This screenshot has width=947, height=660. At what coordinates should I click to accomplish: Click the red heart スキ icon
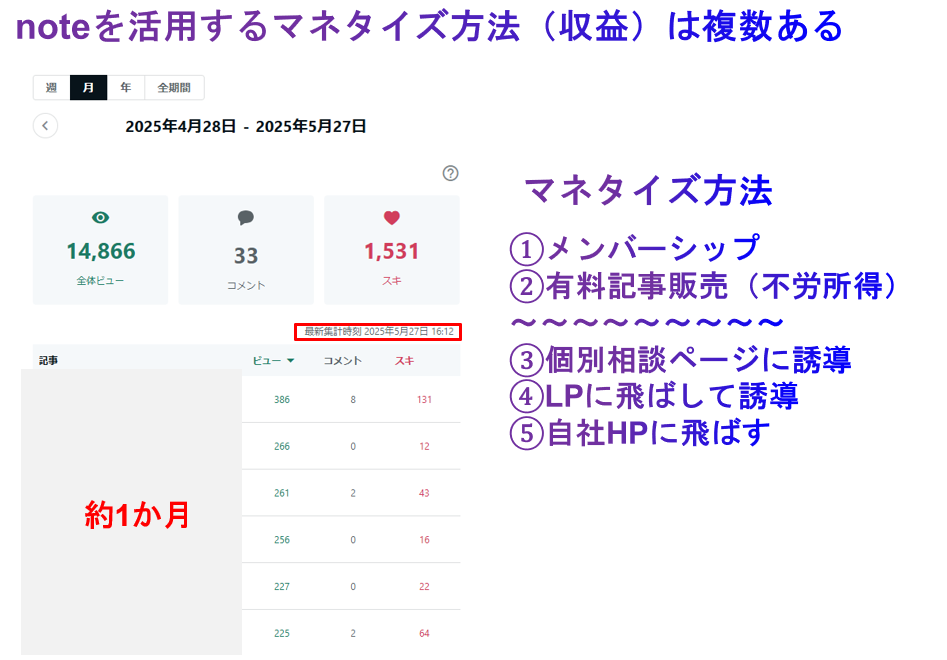[392, 217]
